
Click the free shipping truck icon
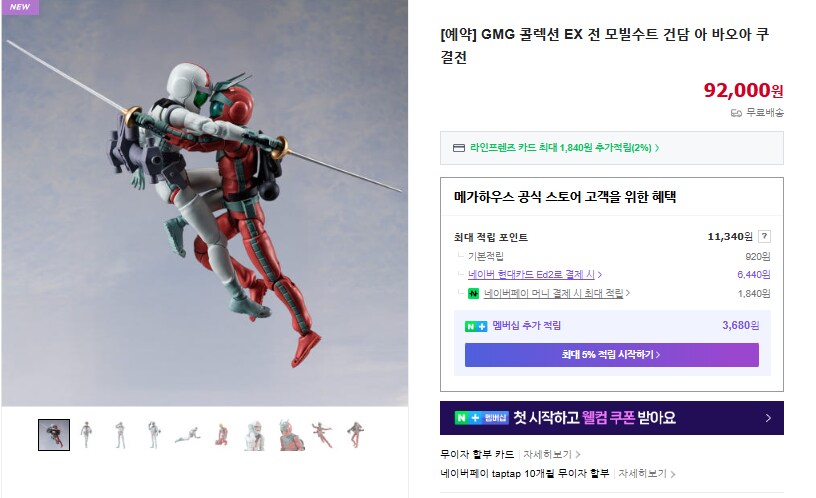point(736,113)
